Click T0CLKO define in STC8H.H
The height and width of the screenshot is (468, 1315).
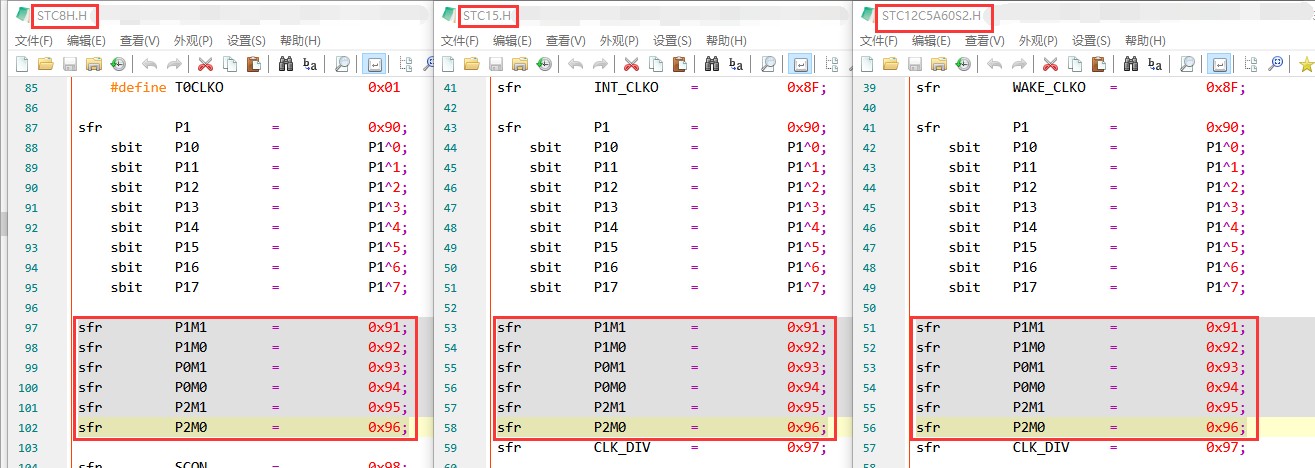[255, 87]
